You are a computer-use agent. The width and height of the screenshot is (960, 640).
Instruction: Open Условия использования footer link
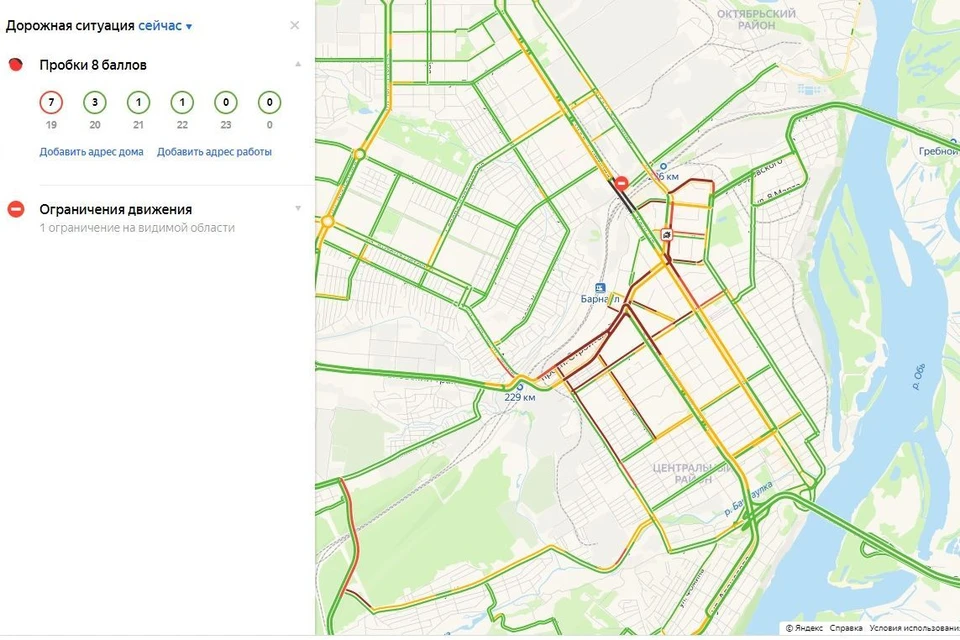pos(913,628)
